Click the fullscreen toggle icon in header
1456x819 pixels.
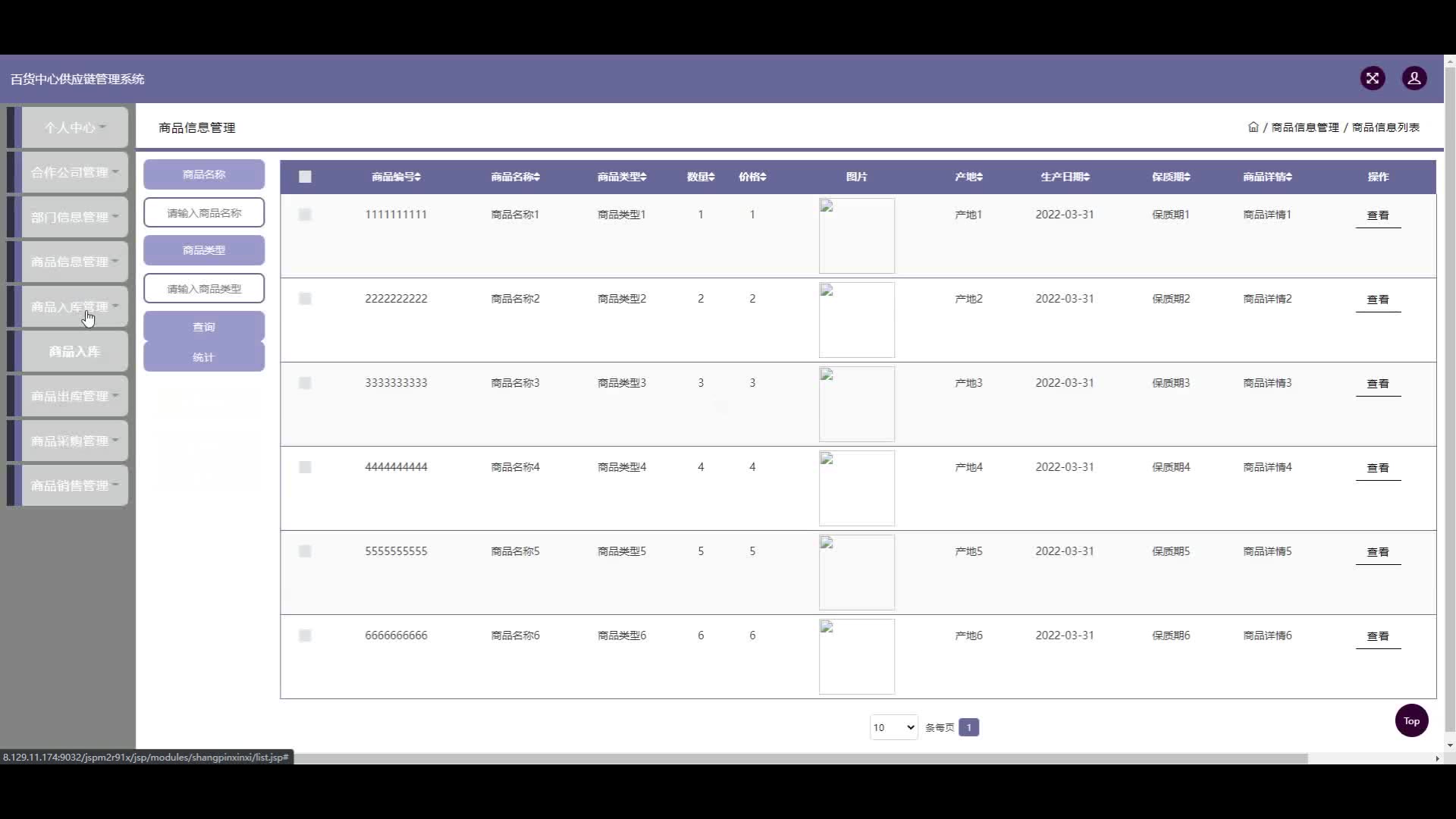click(x=1373, y=78)
